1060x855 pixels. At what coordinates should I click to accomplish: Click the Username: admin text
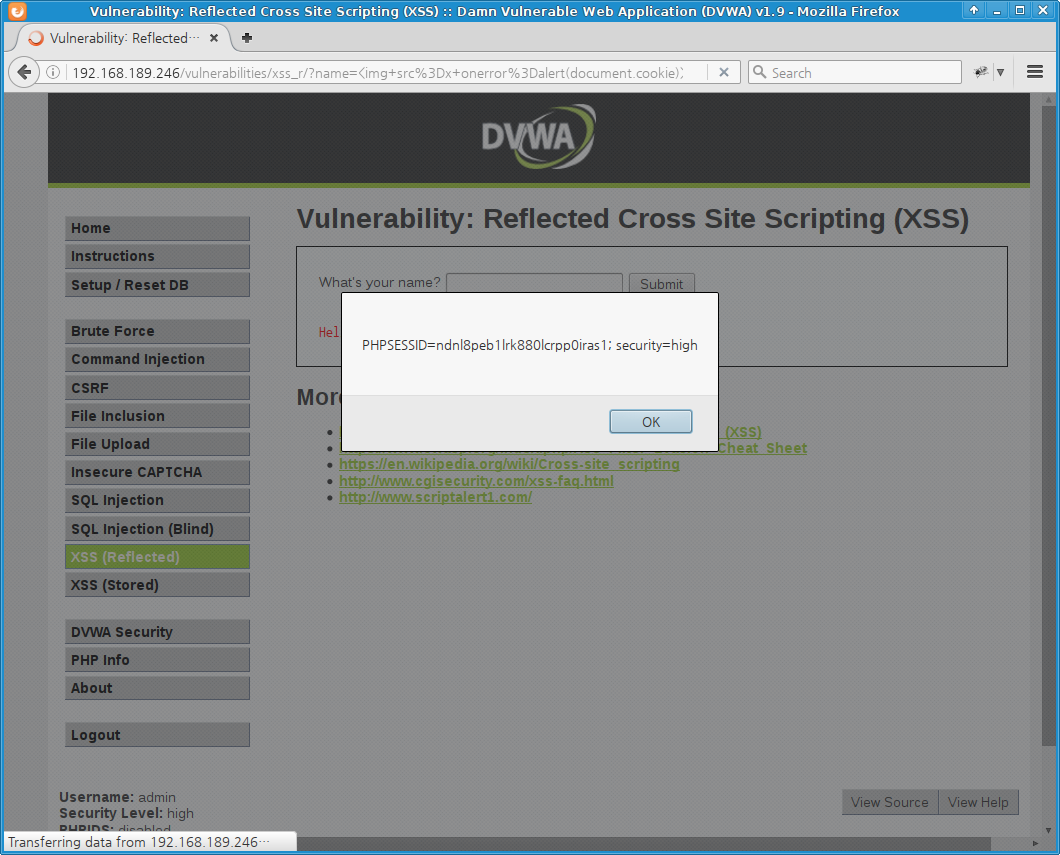tap(118, 798)
